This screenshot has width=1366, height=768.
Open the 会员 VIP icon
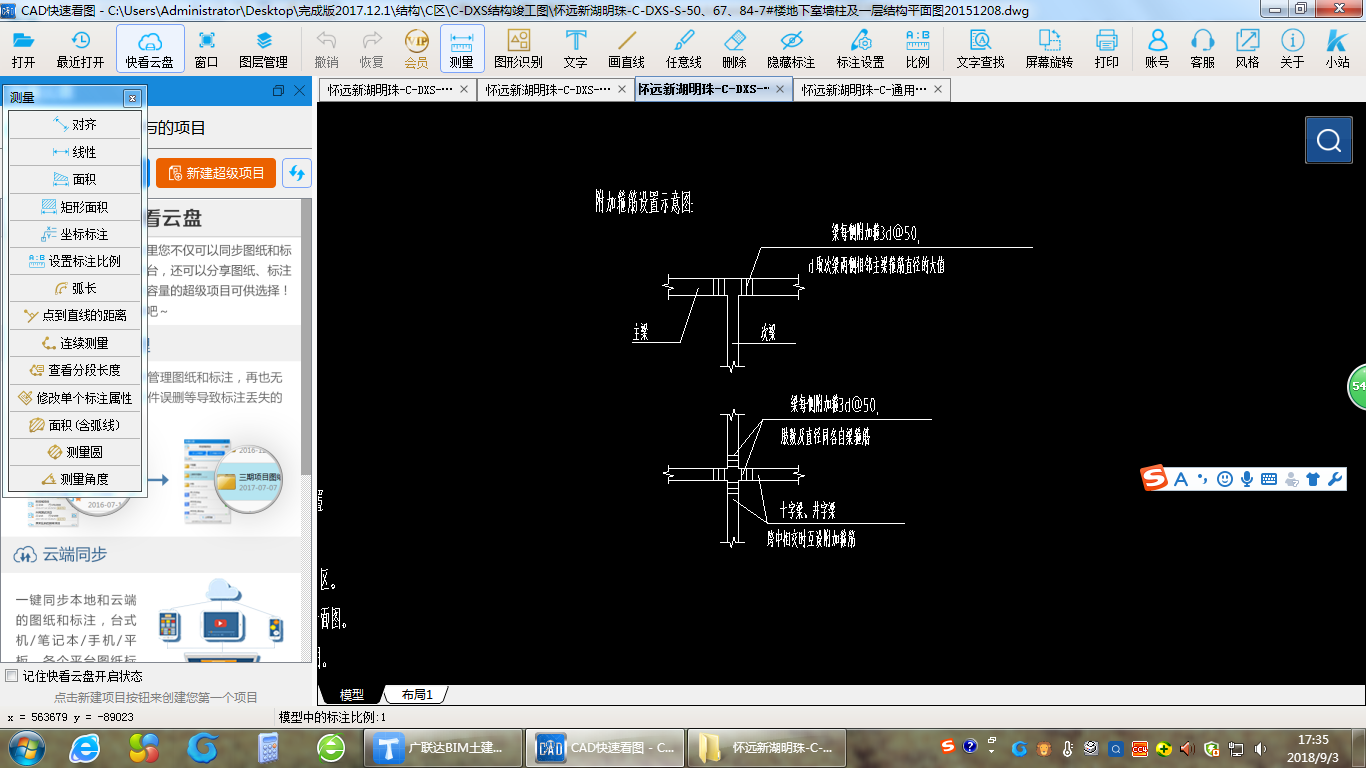[416, 49]
